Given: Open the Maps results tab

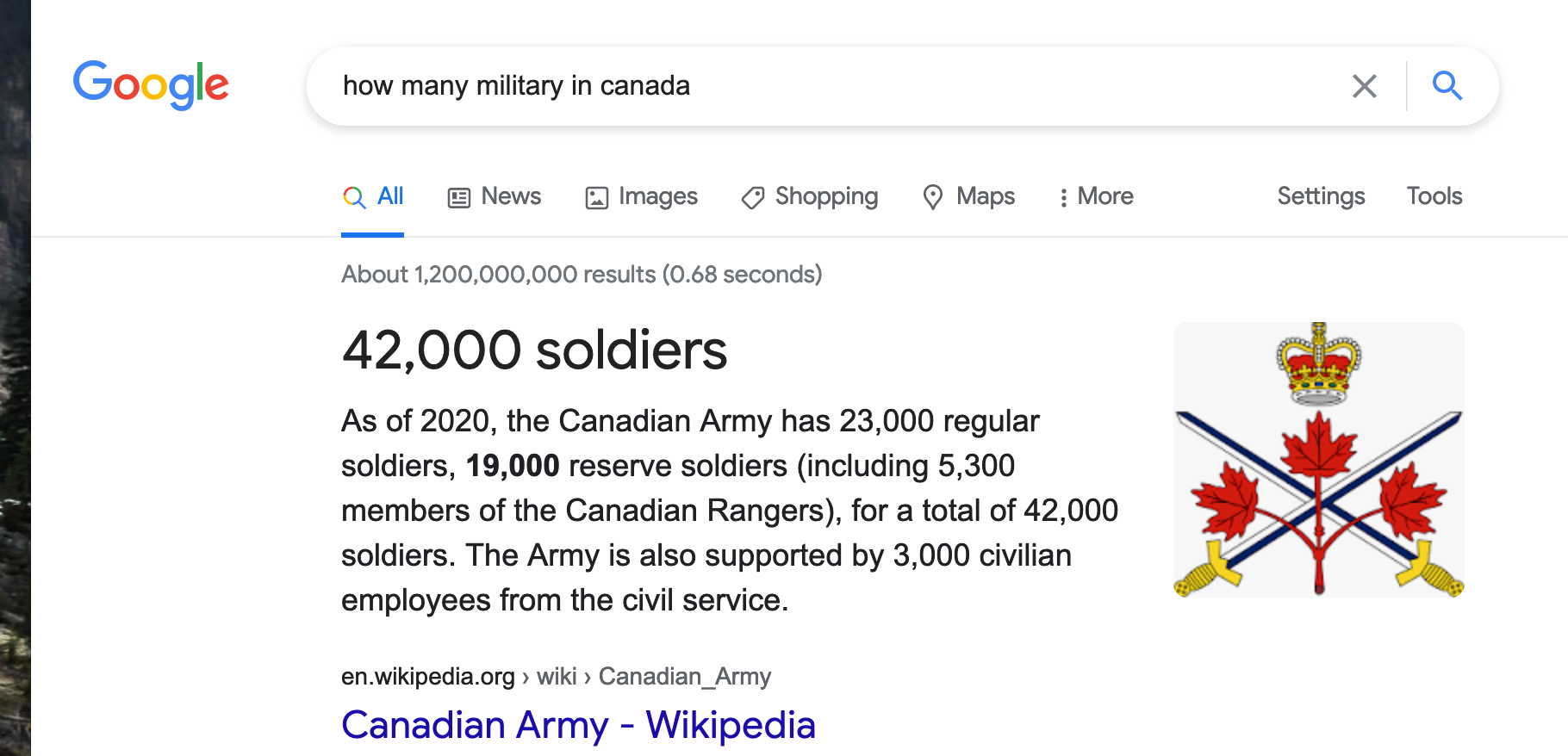Looking at the screenshot, I should tap(986, 196).
